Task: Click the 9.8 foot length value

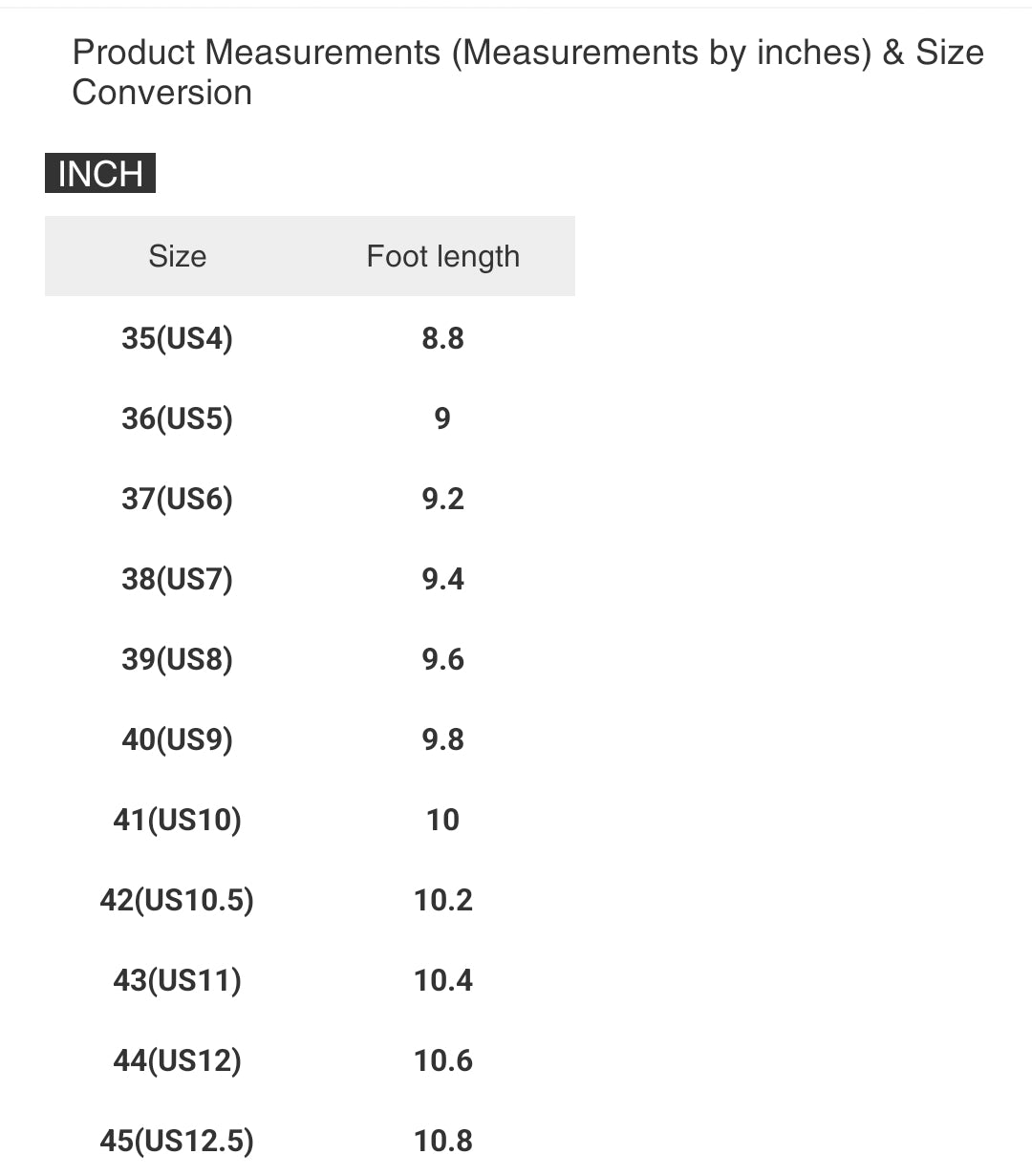Action: pos(442,739)
